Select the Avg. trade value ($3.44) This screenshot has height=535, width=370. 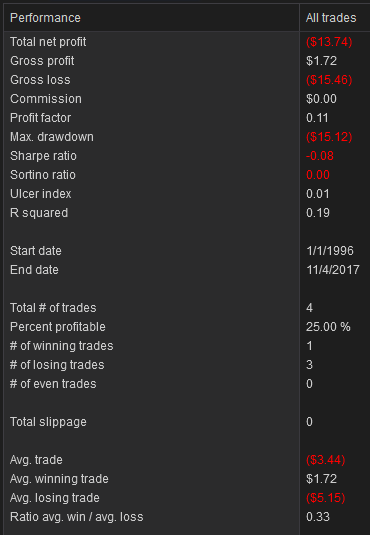(326, 460)
